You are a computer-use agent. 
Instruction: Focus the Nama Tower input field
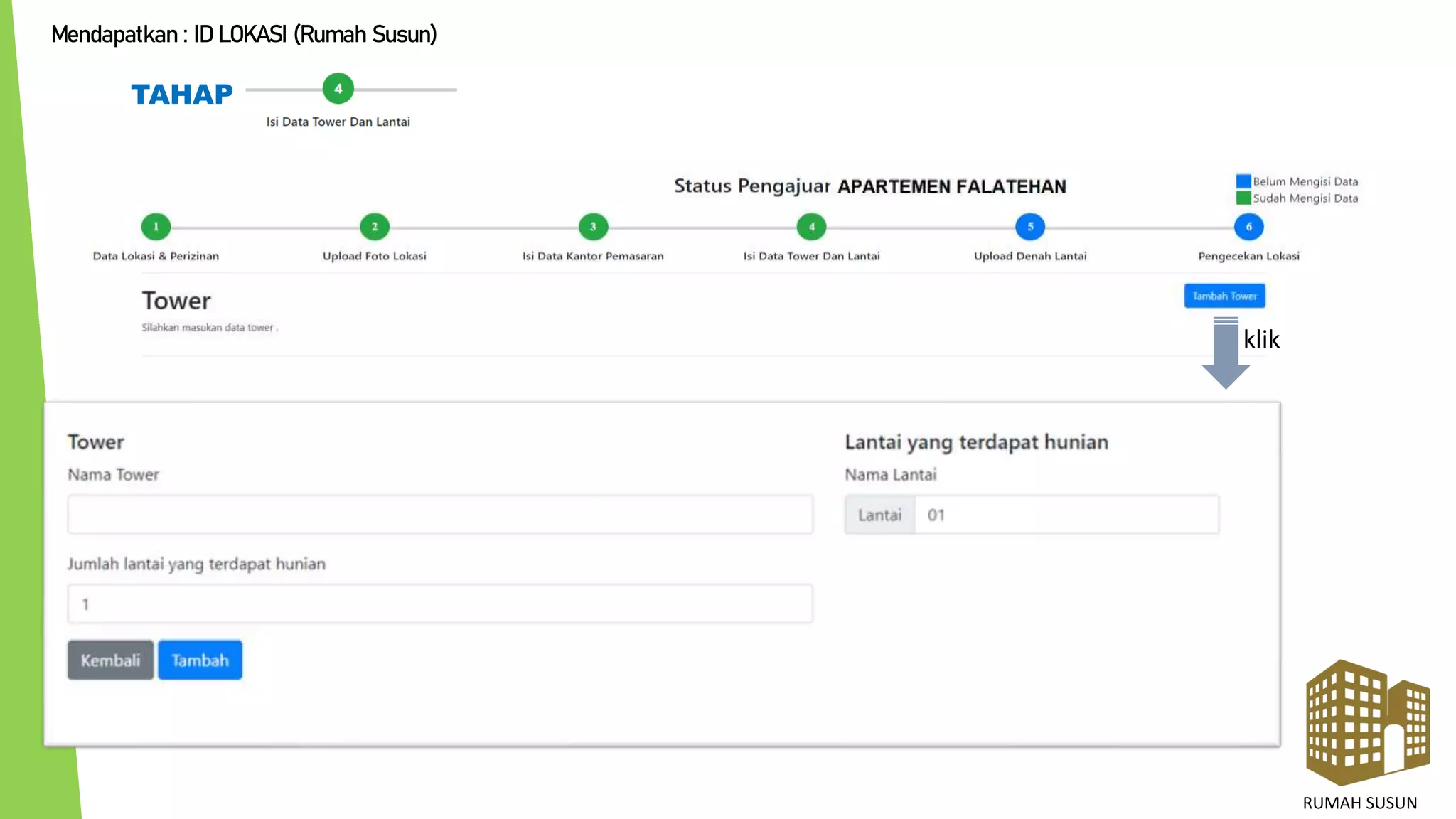440,514
